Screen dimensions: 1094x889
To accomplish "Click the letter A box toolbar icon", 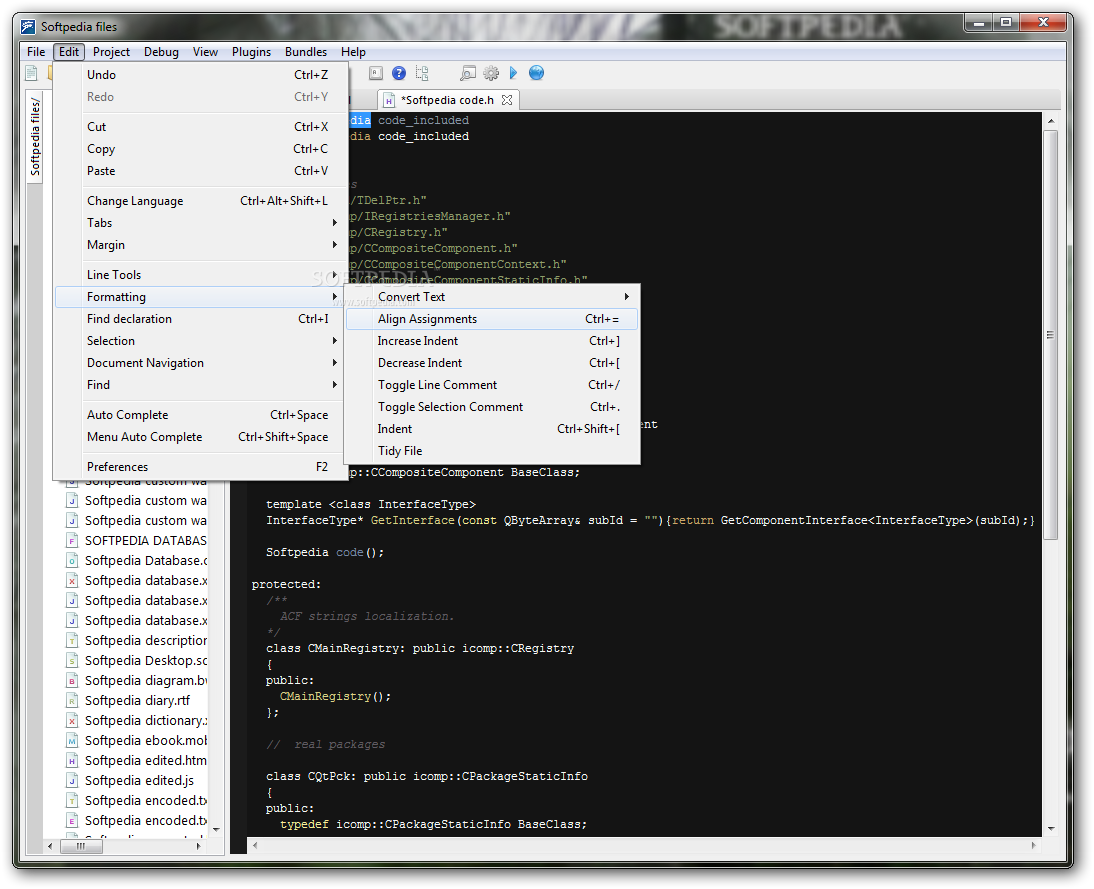I will pyautogui.click(x=376, y=73).
